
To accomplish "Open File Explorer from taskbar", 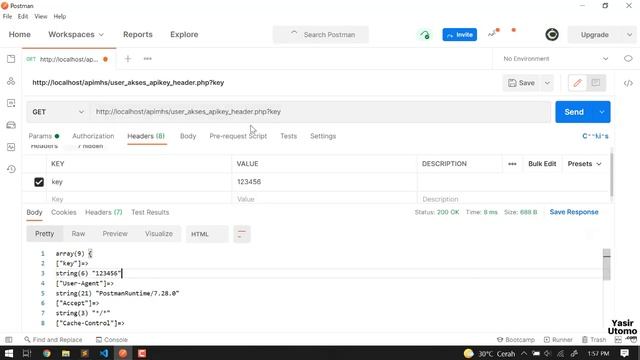I will coord(66,353).
